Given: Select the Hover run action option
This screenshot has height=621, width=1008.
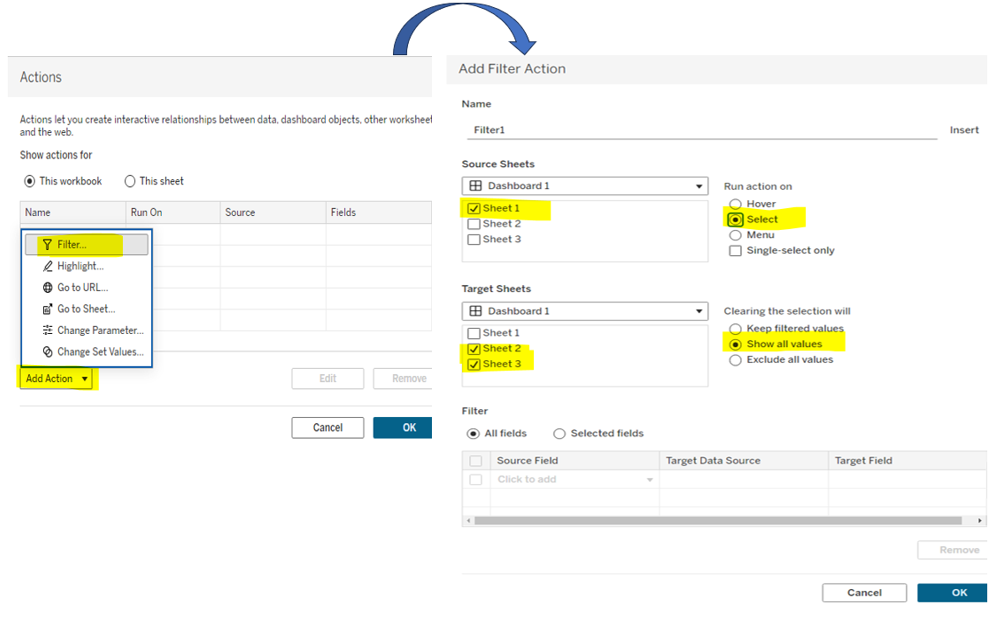Looking at the screenshot, I should (736, 204).
